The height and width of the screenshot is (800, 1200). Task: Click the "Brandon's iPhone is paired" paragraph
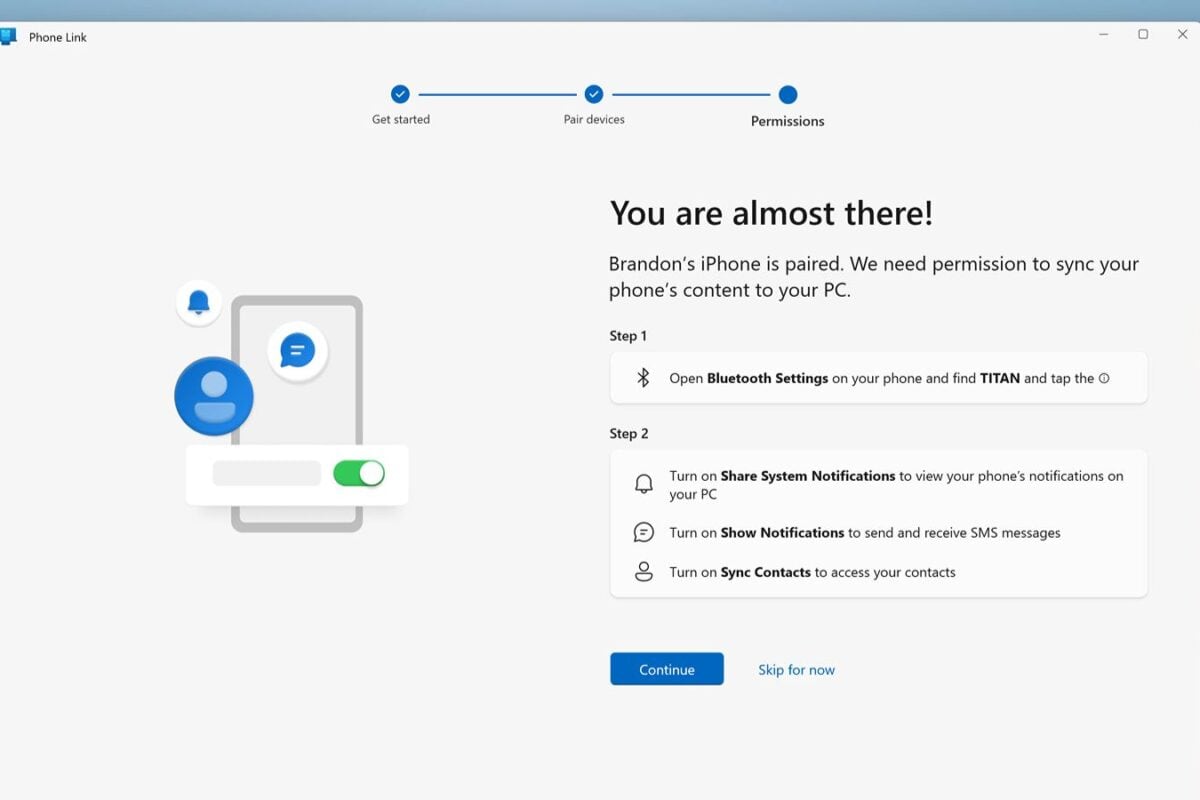point(874,278)
